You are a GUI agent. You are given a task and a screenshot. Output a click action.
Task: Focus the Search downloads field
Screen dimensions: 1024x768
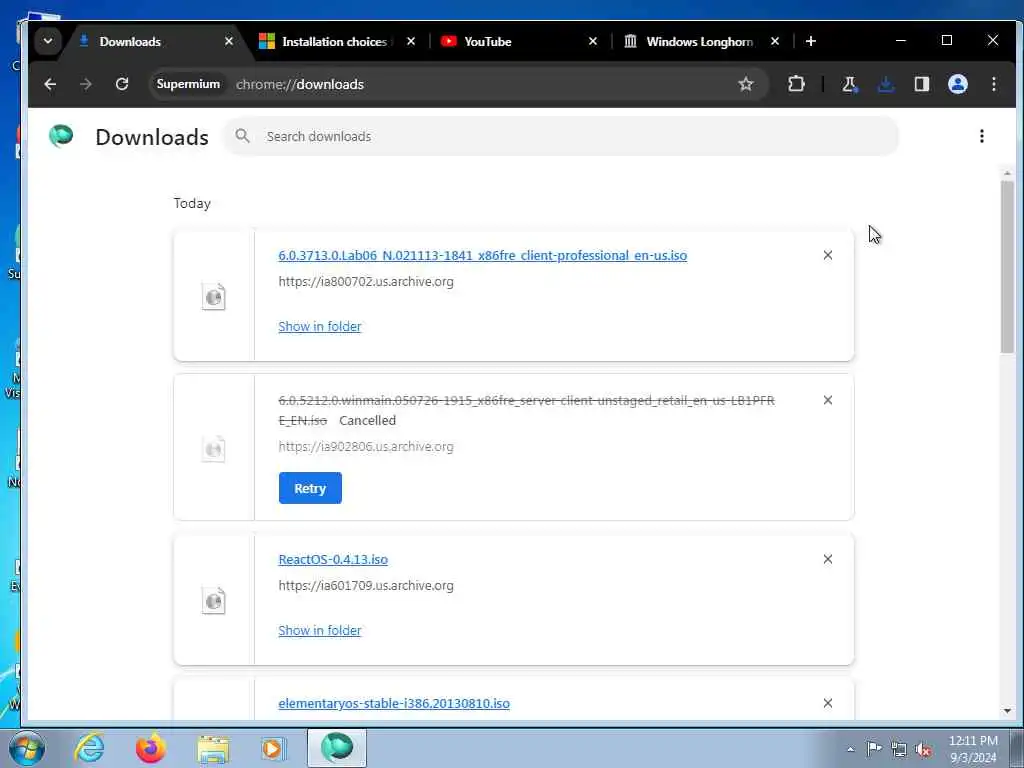[562, 136]
